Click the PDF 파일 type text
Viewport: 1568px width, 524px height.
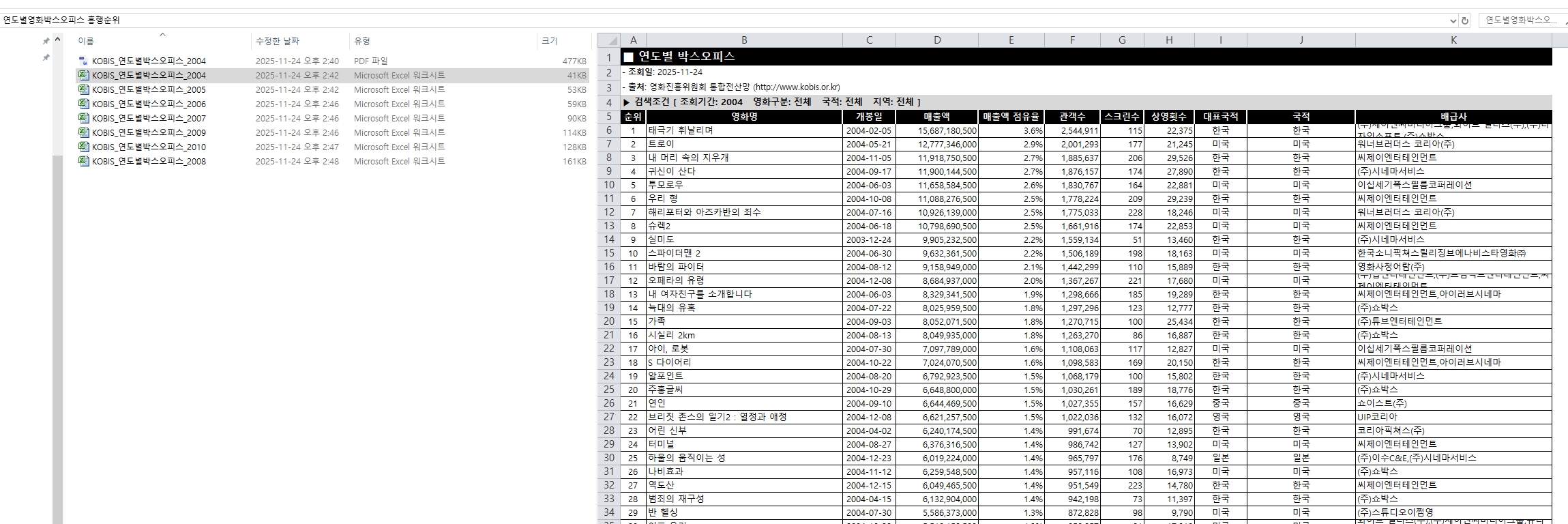[x=370, y=61]
